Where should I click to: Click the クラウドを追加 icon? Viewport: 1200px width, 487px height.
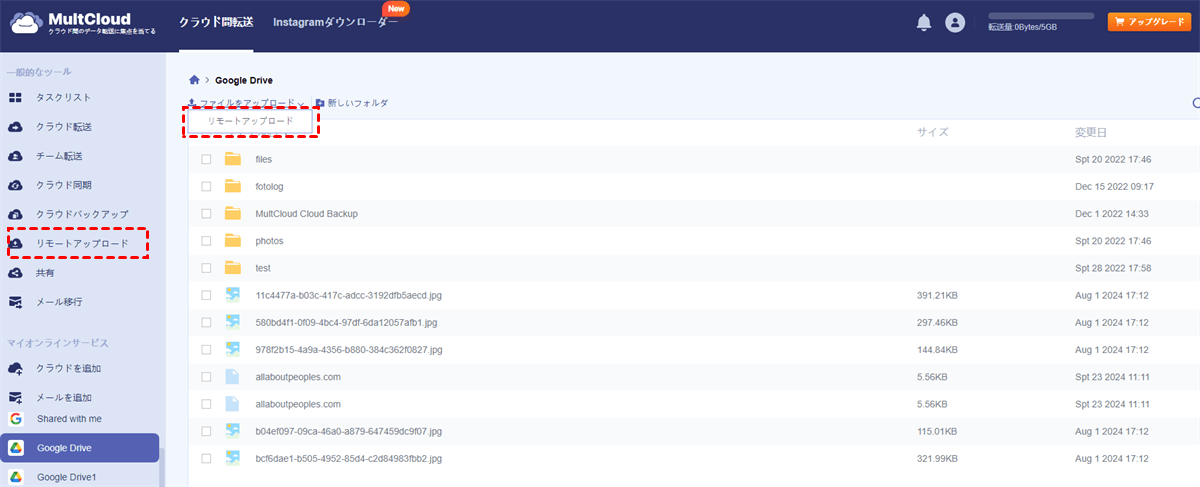click(15, 368)
